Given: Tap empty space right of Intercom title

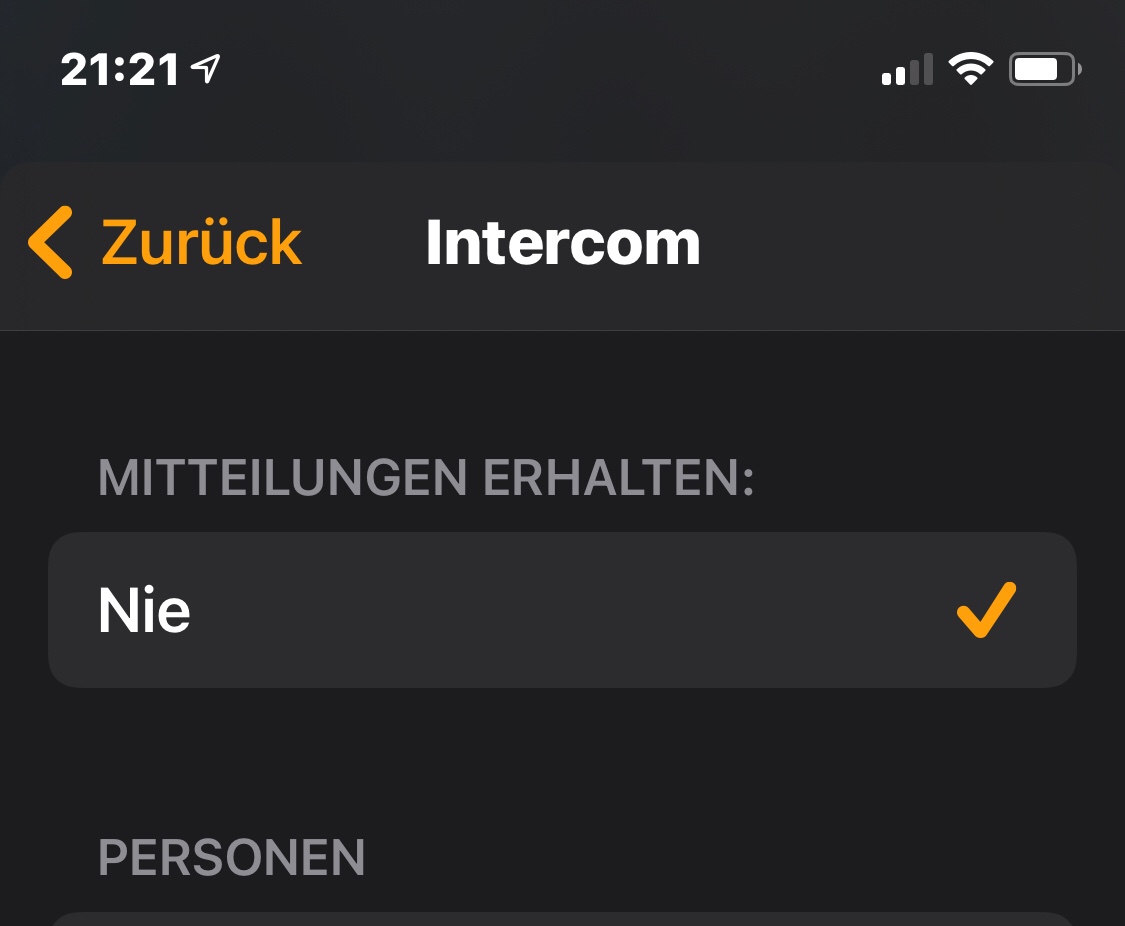Looking at the screenshot, I should 900,243.
